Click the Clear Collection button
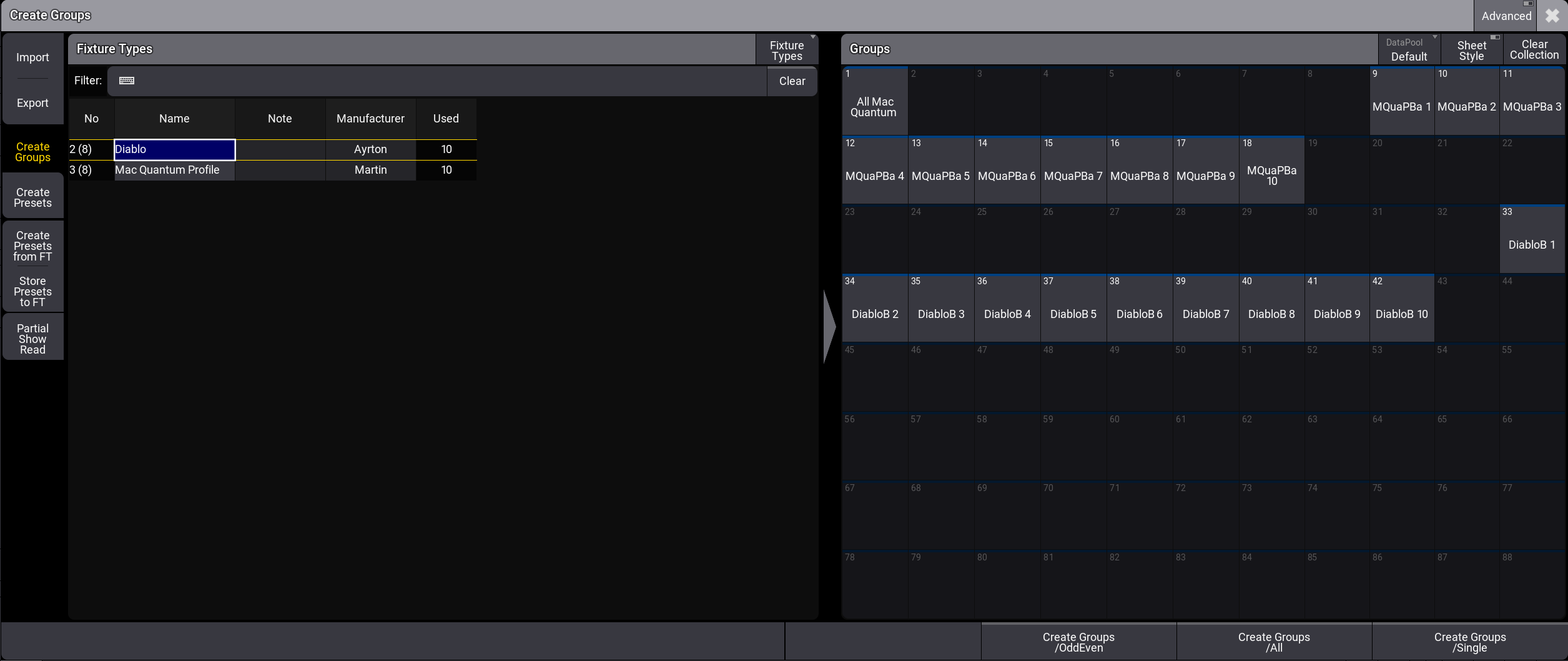1568x661 pixels. tap(1534, 50)
